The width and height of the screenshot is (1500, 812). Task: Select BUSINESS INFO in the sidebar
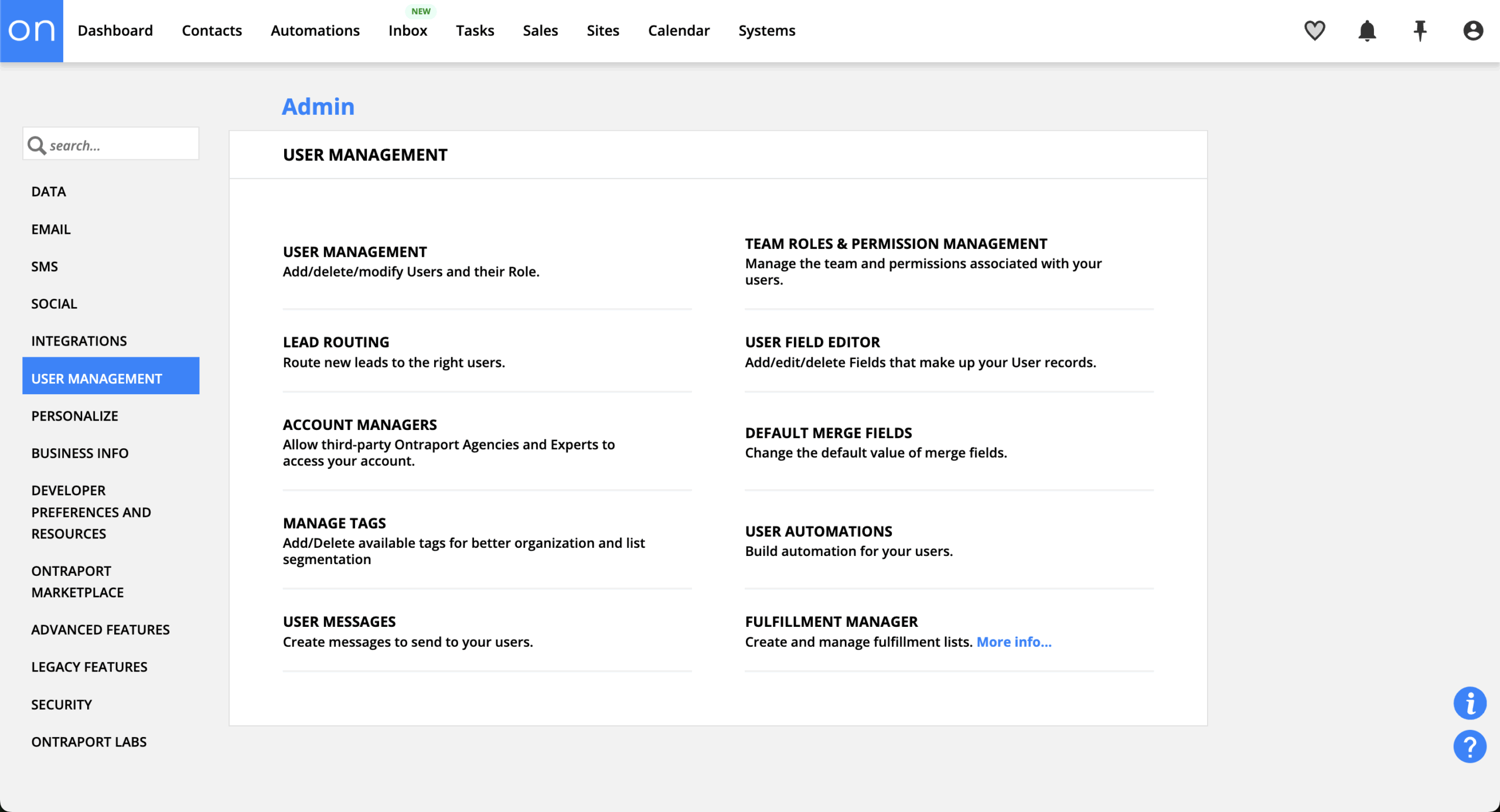coord(80,453)
